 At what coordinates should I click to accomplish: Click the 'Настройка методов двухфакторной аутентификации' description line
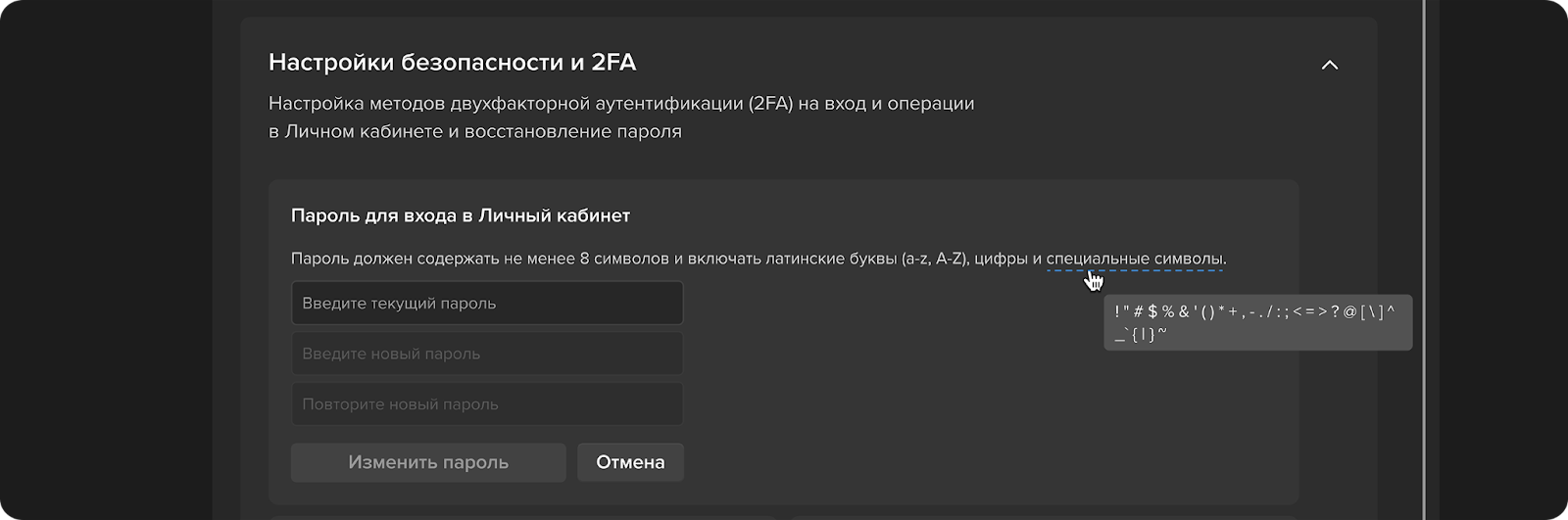[x=621, y=103]
